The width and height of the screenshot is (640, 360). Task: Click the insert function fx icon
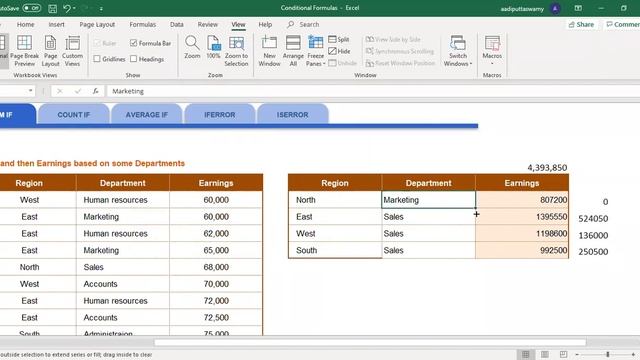point(96,91)
